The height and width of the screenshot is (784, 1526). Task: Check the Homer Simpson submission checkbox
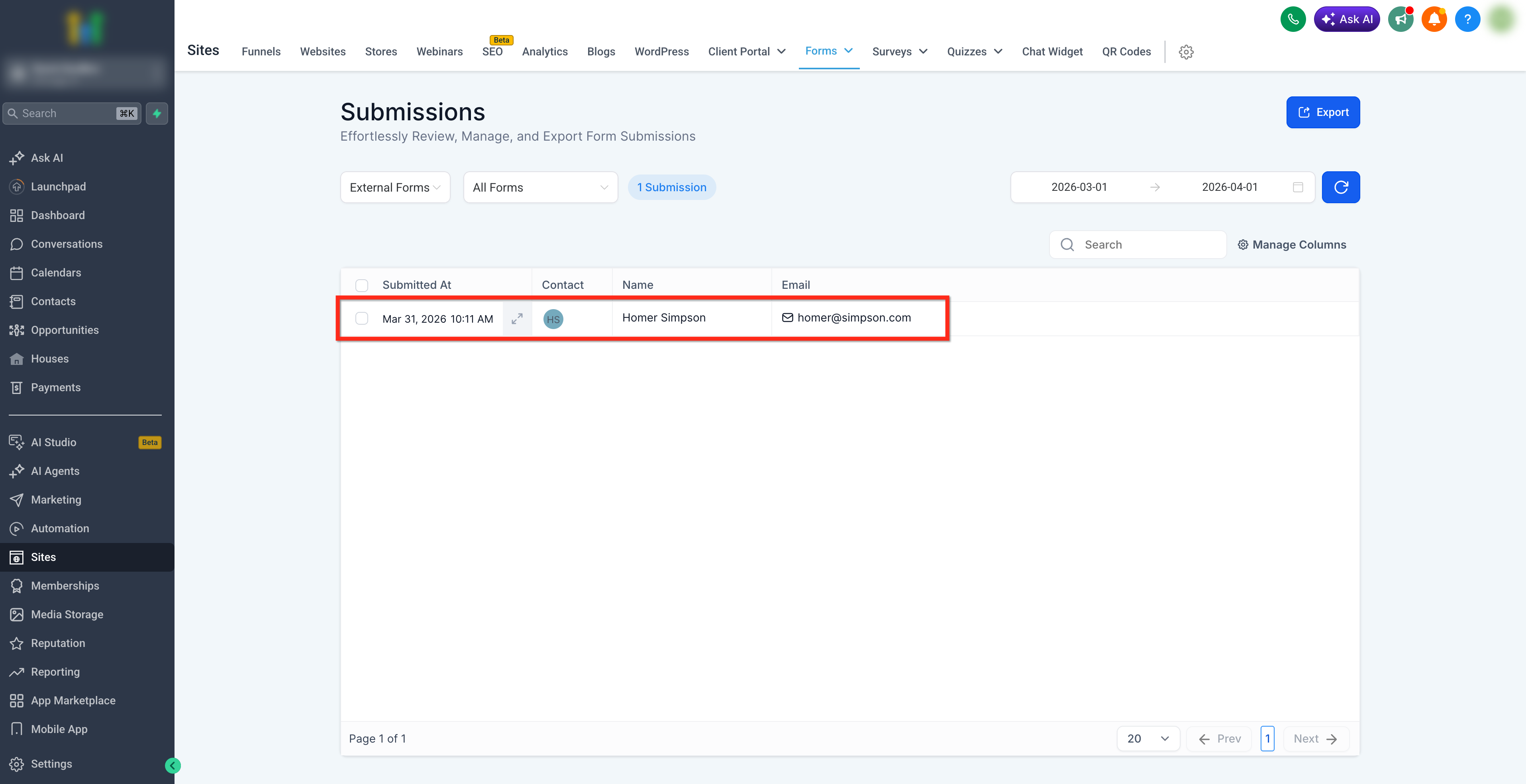[361, 318]
